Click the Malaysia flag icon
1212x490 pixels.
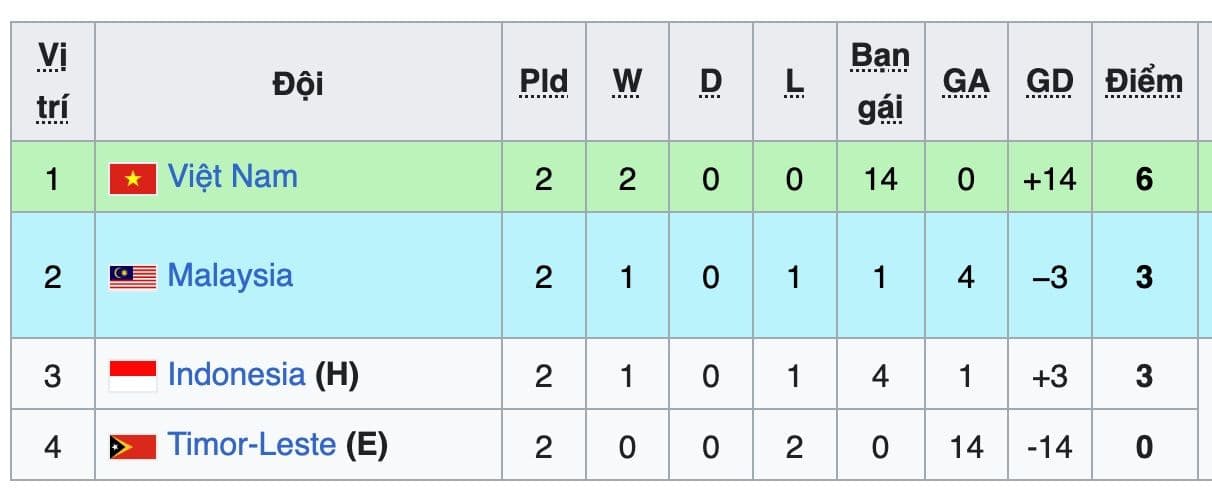(x=133, y=277)
